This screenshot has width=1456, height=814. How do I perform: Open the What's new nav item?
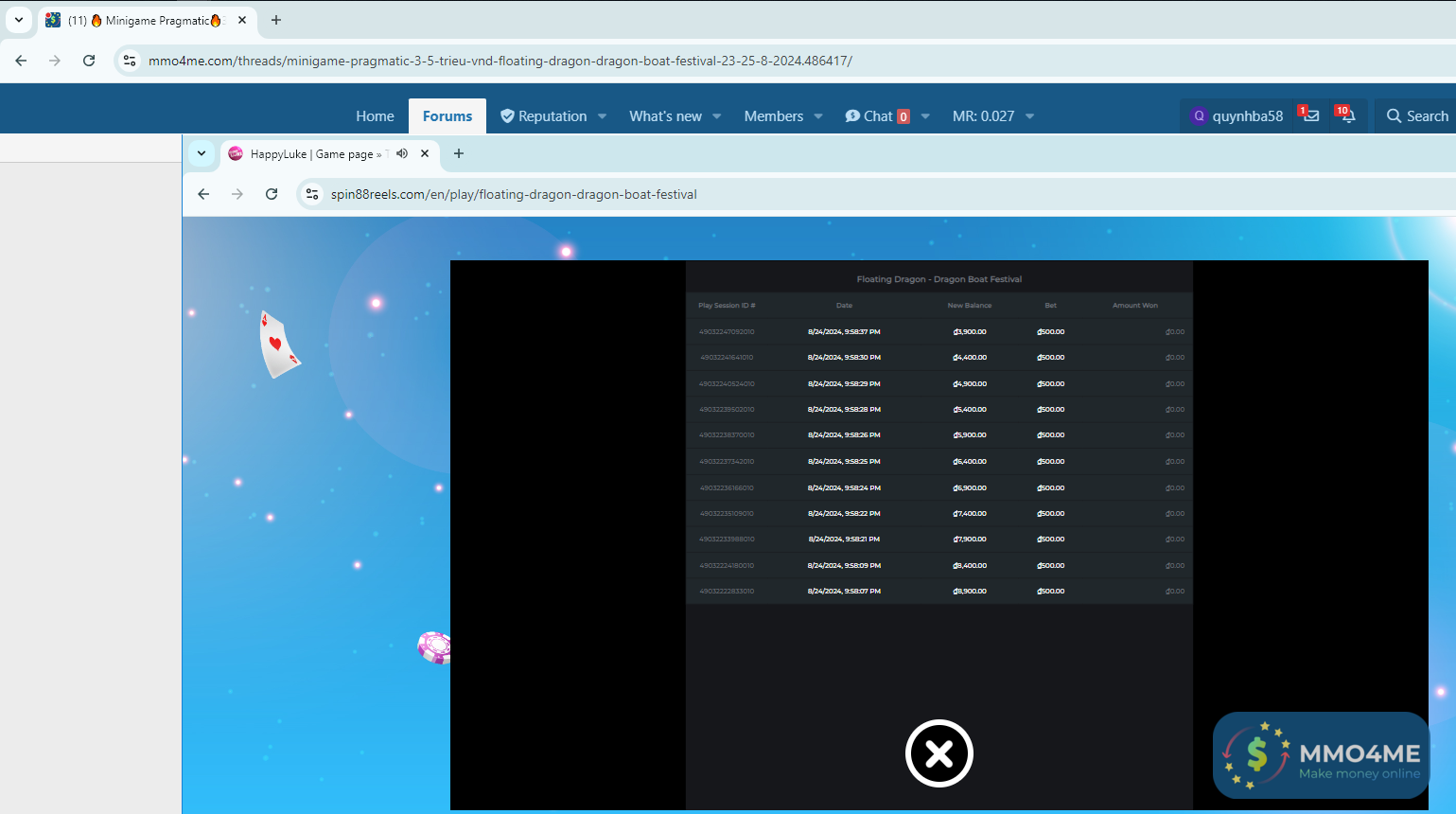[665, 115]
